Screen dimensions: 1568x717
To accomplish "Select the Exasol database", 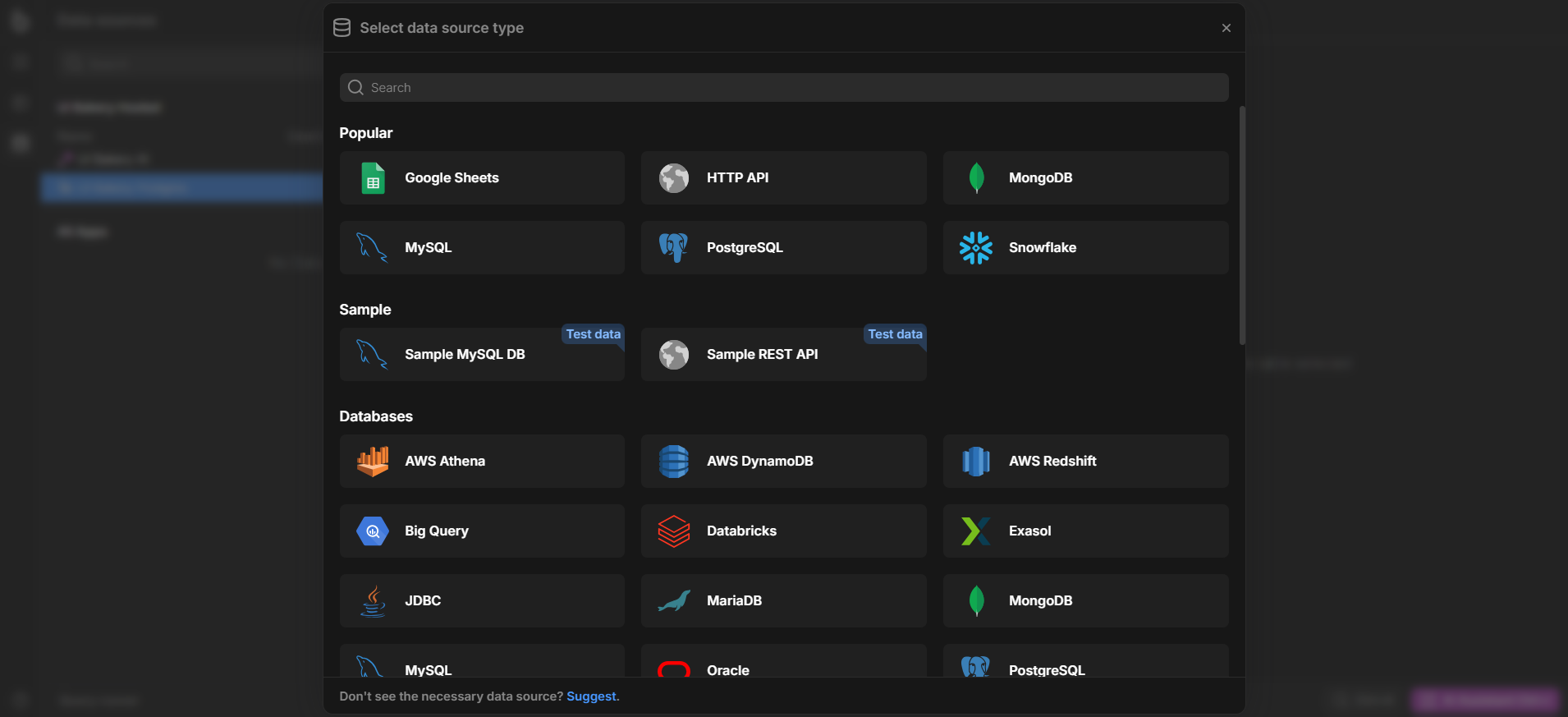I will click(1085, 531).
